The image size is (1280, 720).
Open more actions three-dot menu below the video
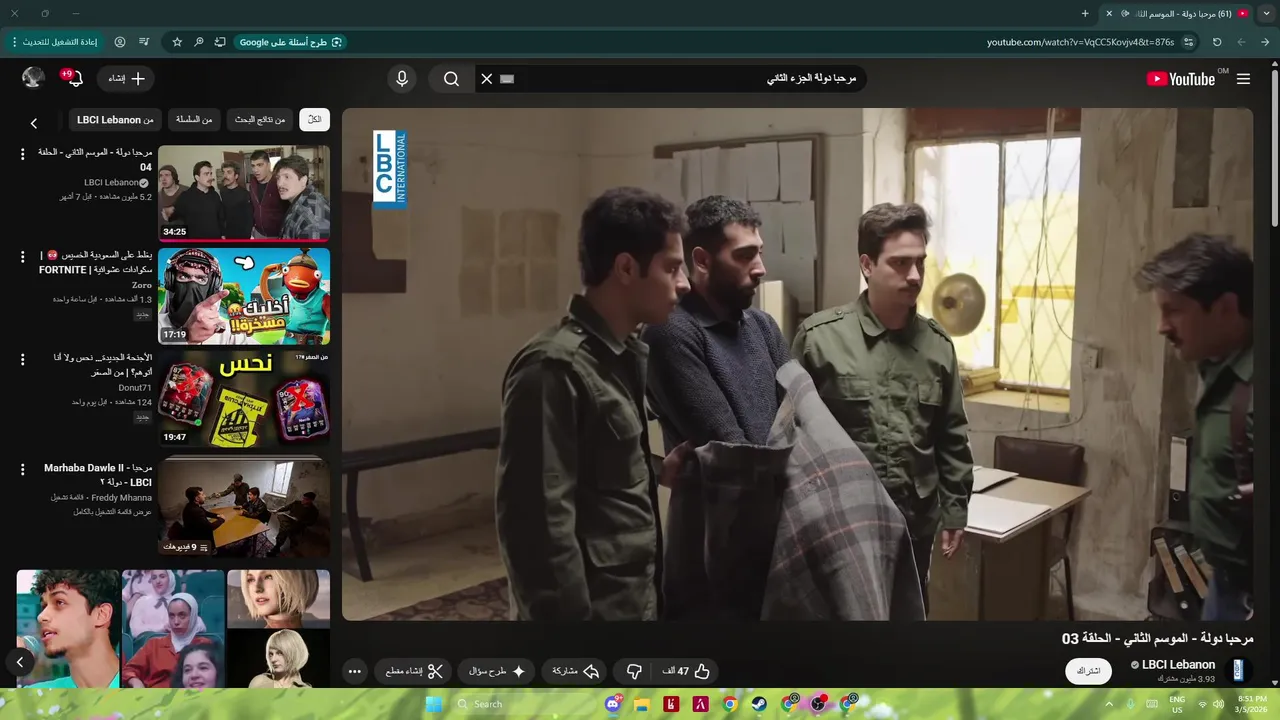point(355,672)
